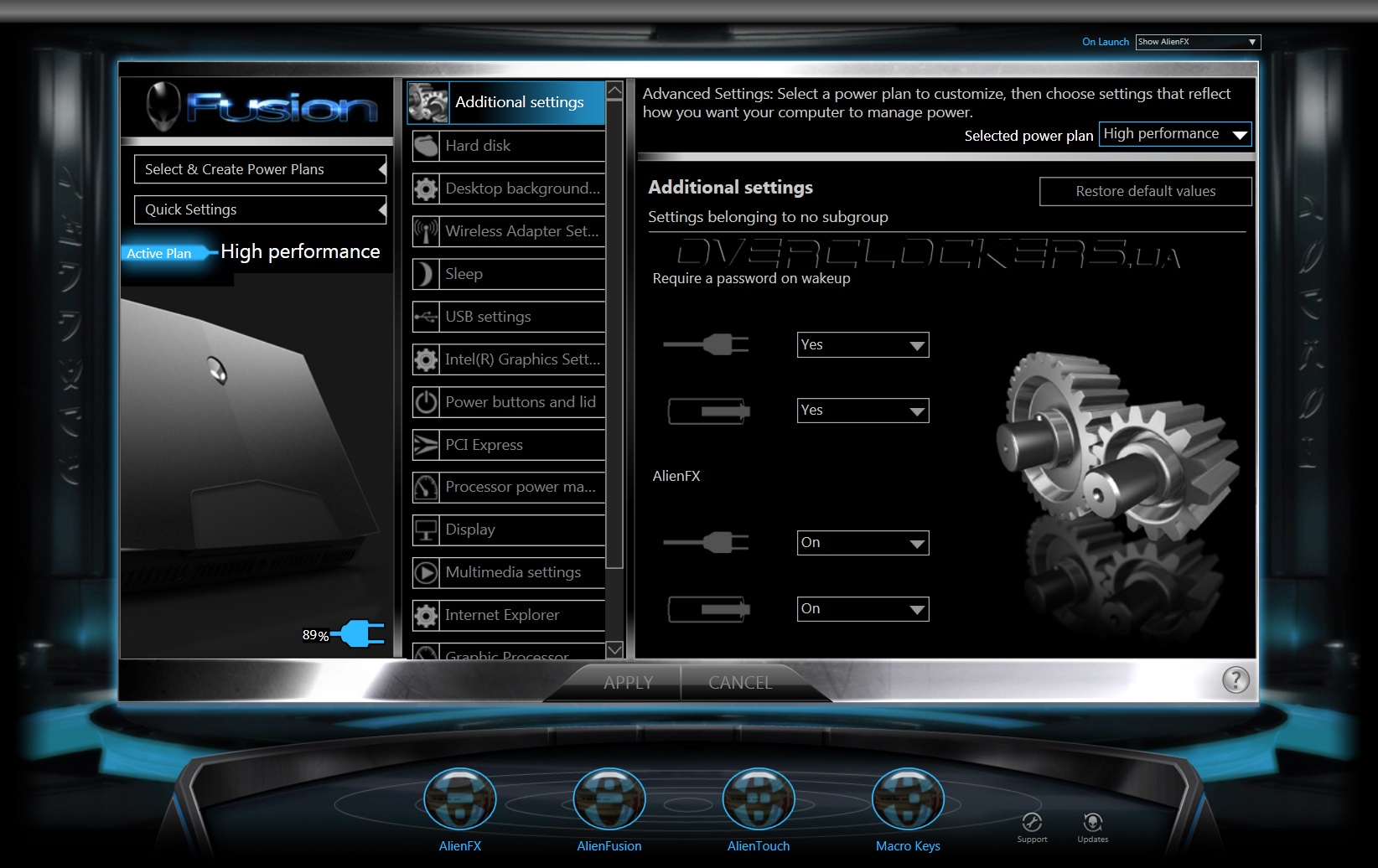Select the Intel(R) Graphics Settings category
Image resolution: width=1378 pixels, height=868 pixels.
tap(509, 359)
